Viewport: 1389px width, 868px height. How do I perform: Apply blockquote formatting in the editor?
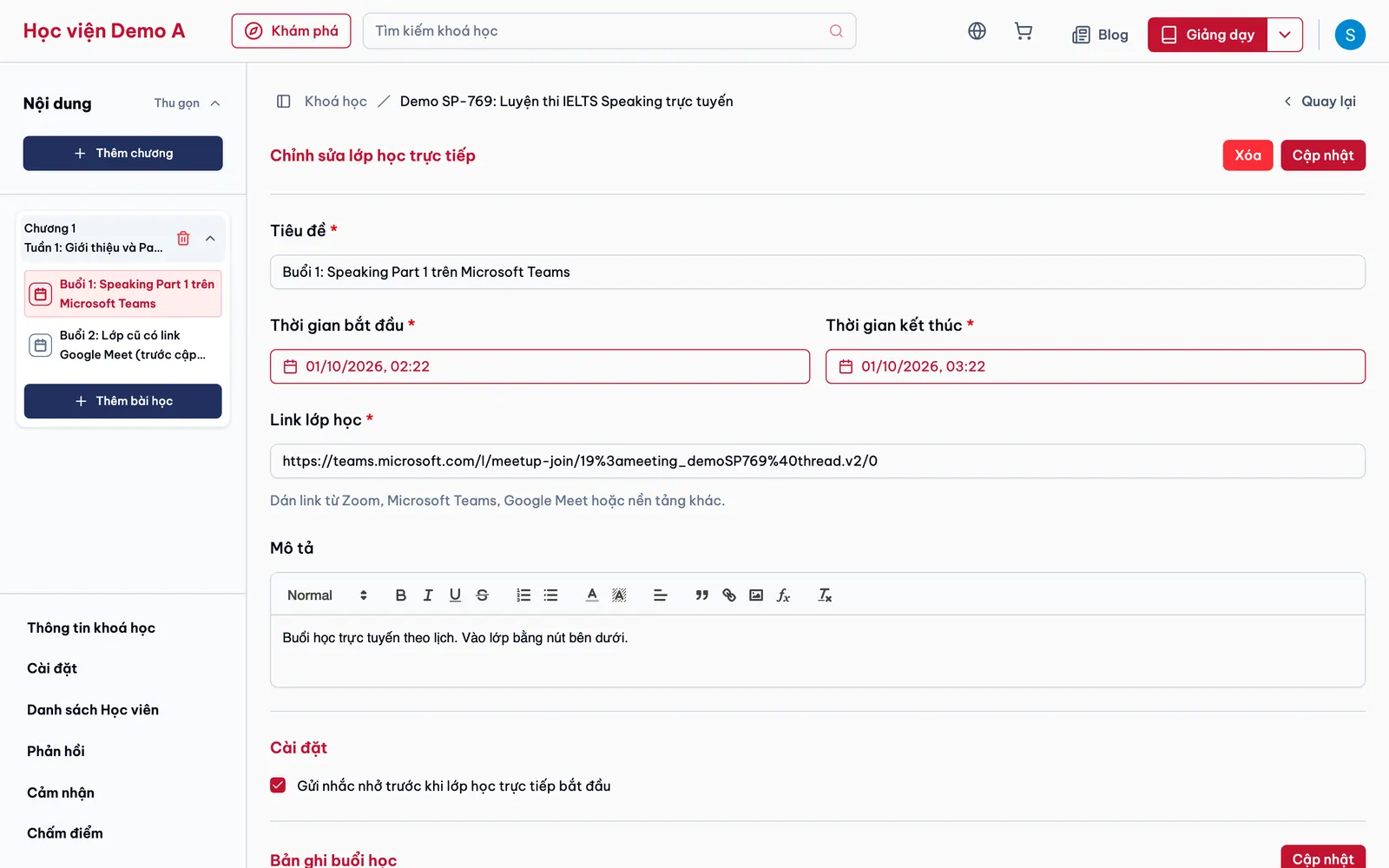point(701,595)
